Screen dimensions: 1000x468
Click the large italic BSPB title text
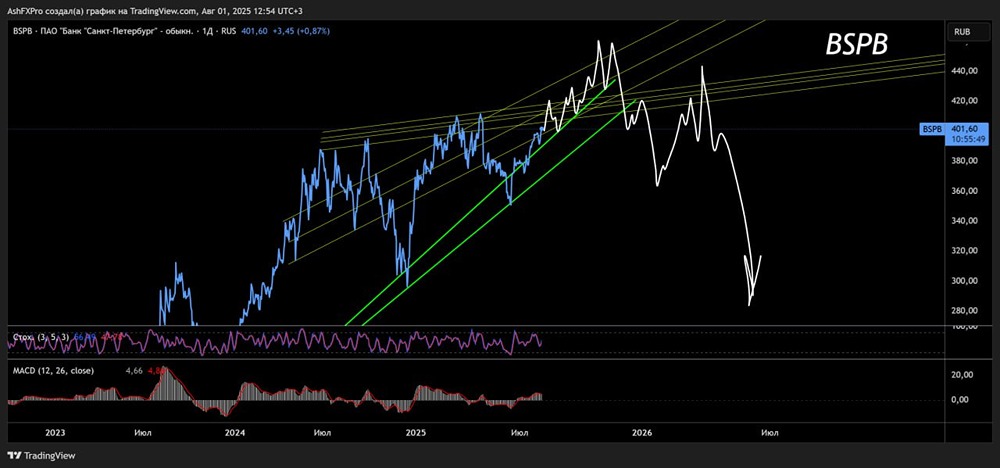(857, 45)
